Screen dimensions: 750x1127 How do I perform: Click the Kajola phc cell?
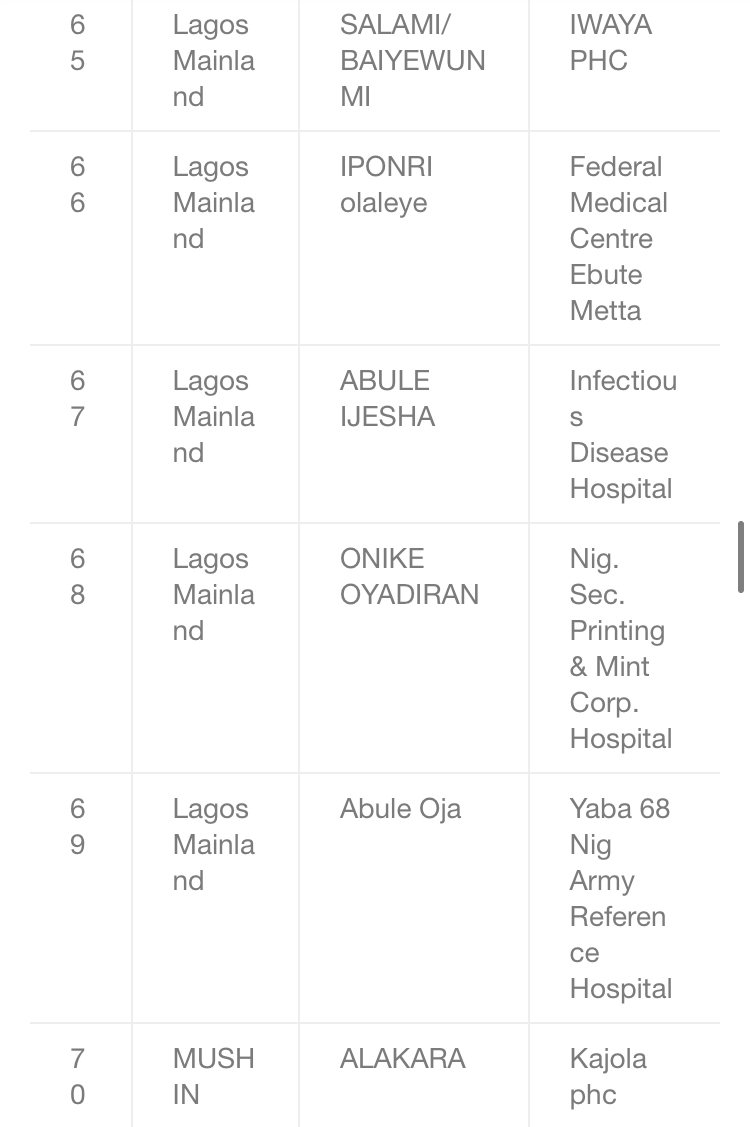click(x=624, y=1075)
